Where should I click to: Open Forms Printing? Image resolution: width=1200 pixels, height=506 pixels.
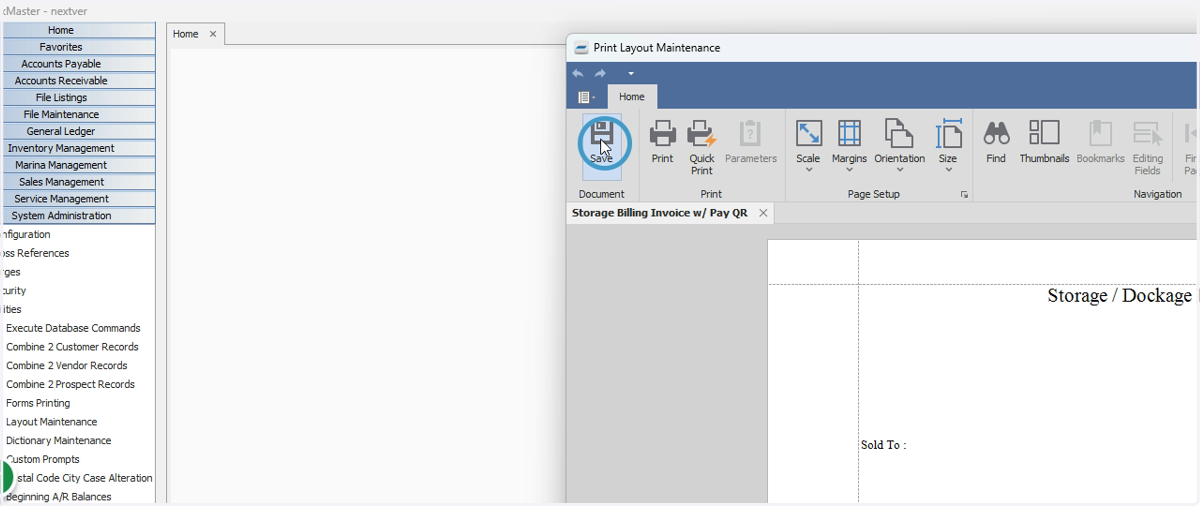point(38,403)
